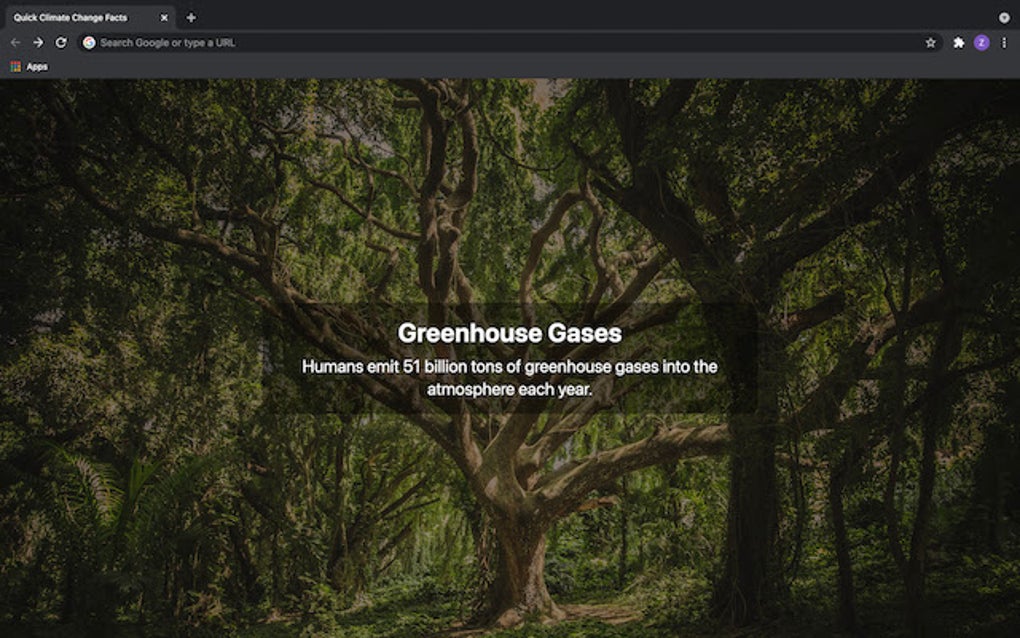Open the Extensions puzzle-piece menu
This screenshot has width=1020, height=638.
(960, 42)
